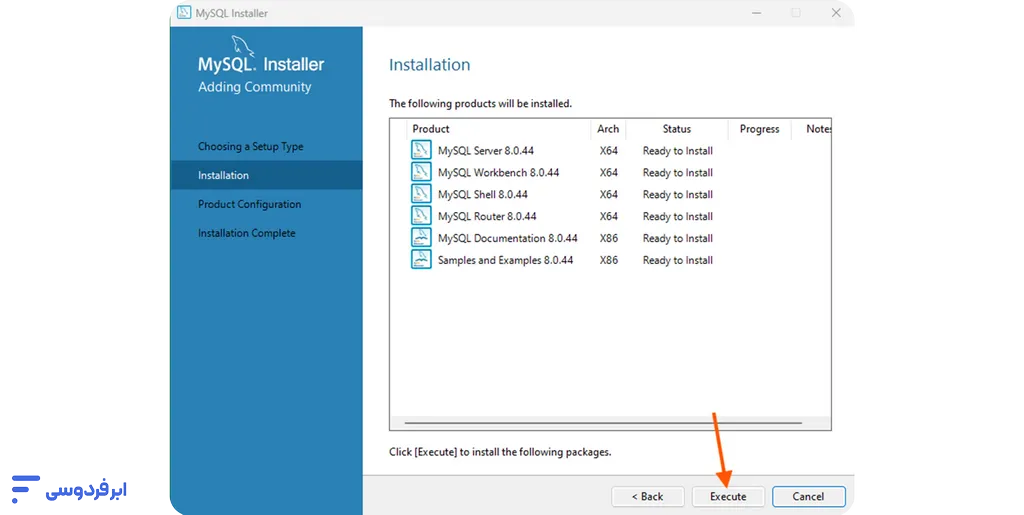Select the Installation step in sidebar

pos(224,176)
